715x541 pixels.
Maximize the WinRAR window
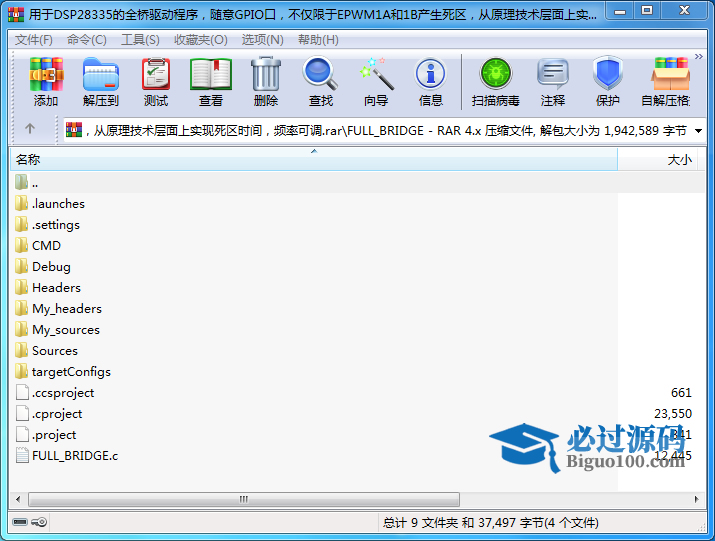(647, 11)
